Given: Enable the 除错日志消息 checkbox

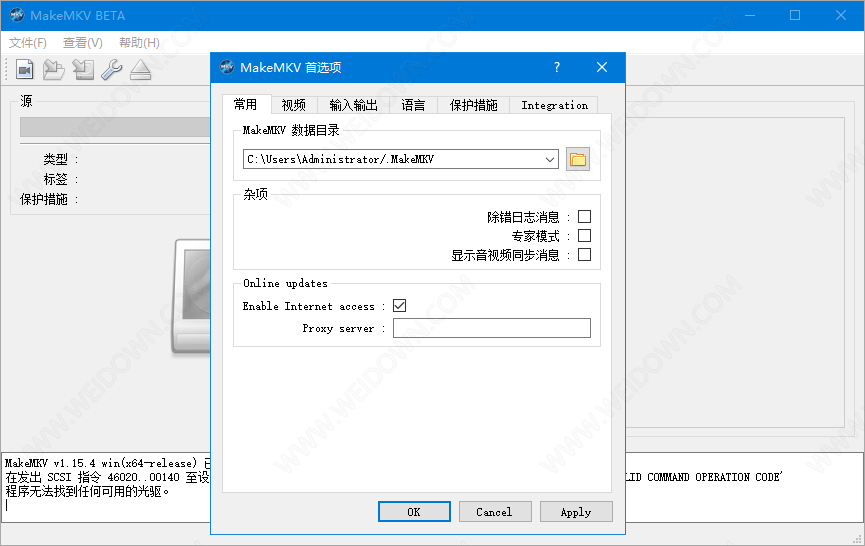Looking at the screenshot, I should coord(584,217).
